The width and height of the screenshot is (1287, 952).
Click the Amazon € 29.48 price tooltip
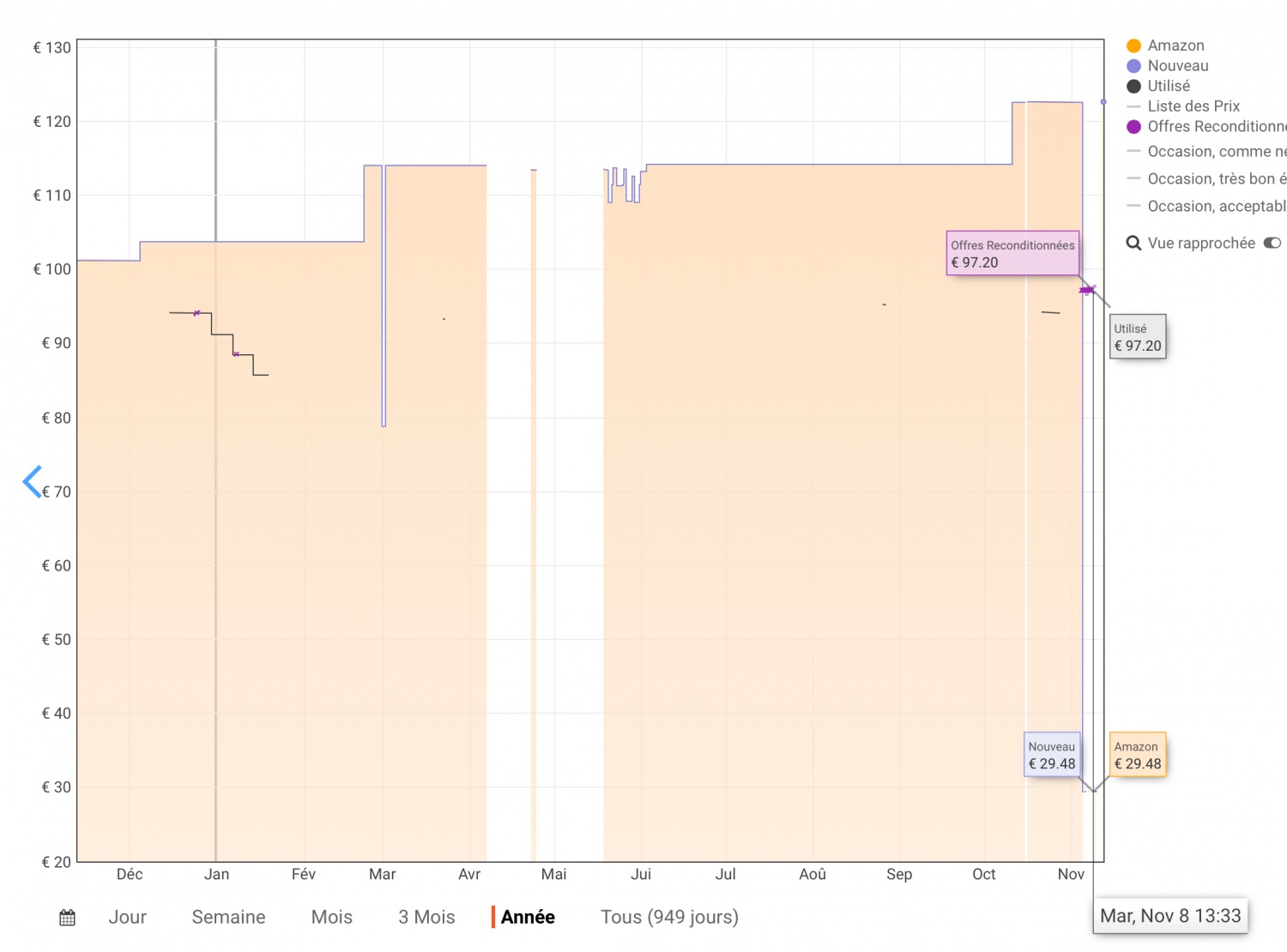[1137, 756]
